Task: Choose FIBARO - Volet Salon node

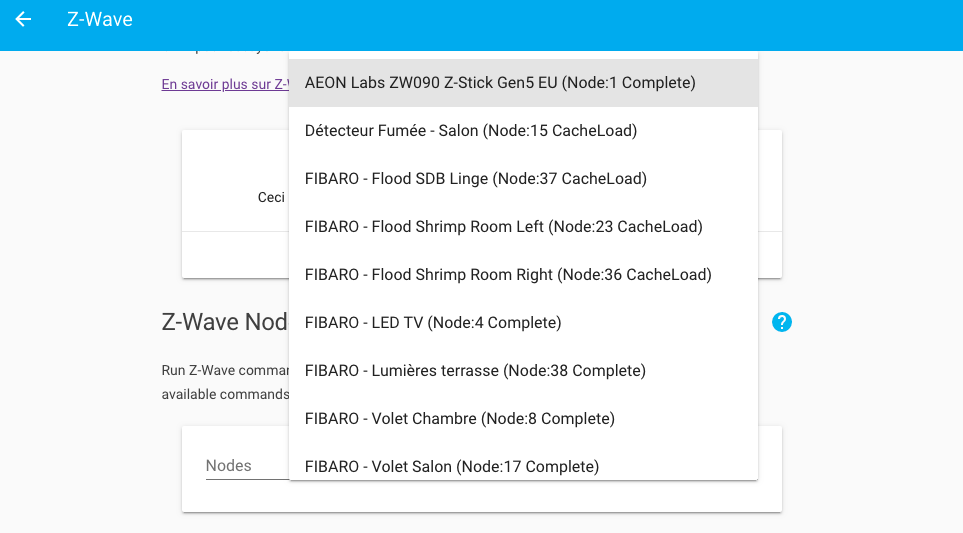Action: 452,466
